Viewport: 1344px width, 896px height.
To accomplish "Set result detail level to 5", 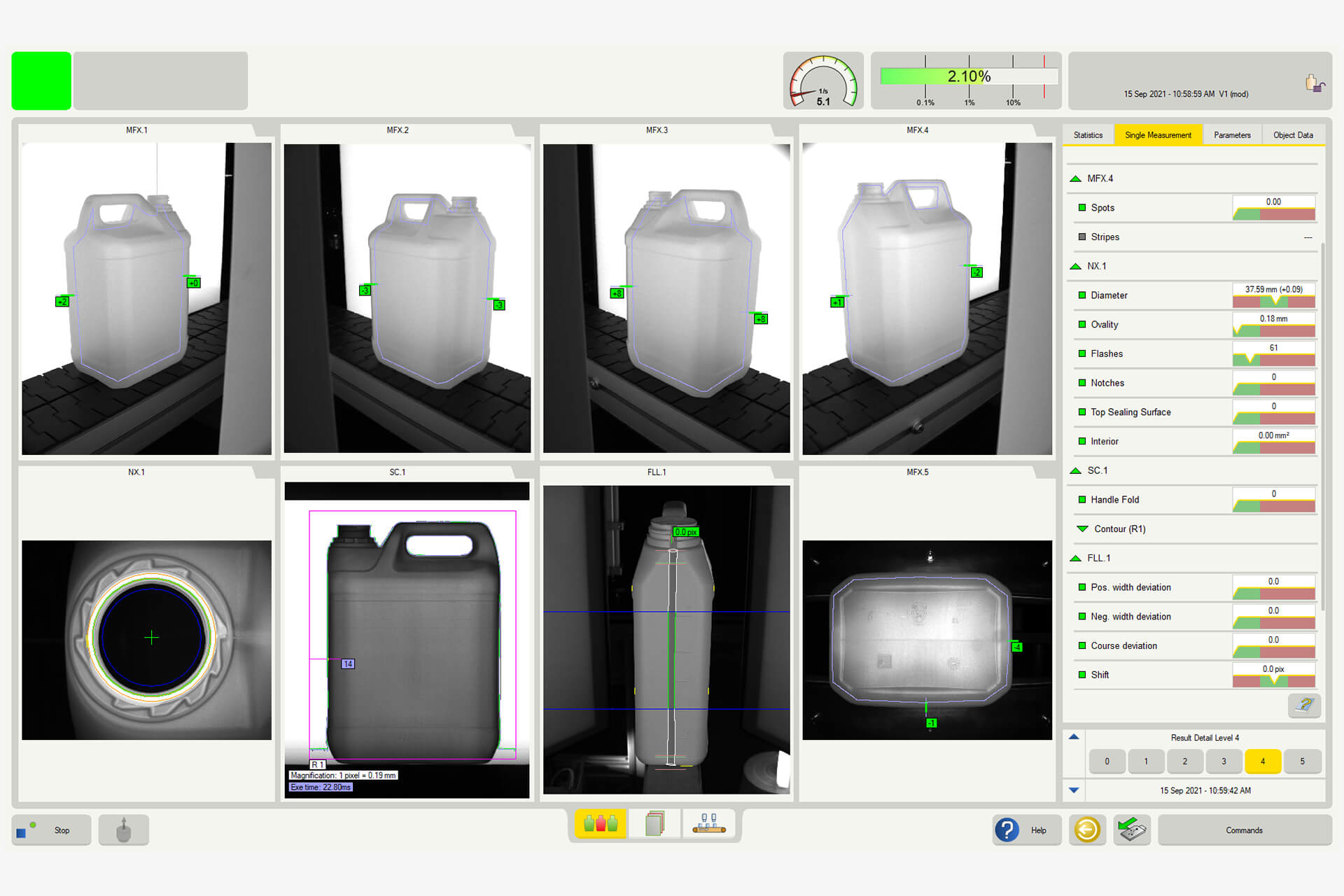I will [1302, 761].
